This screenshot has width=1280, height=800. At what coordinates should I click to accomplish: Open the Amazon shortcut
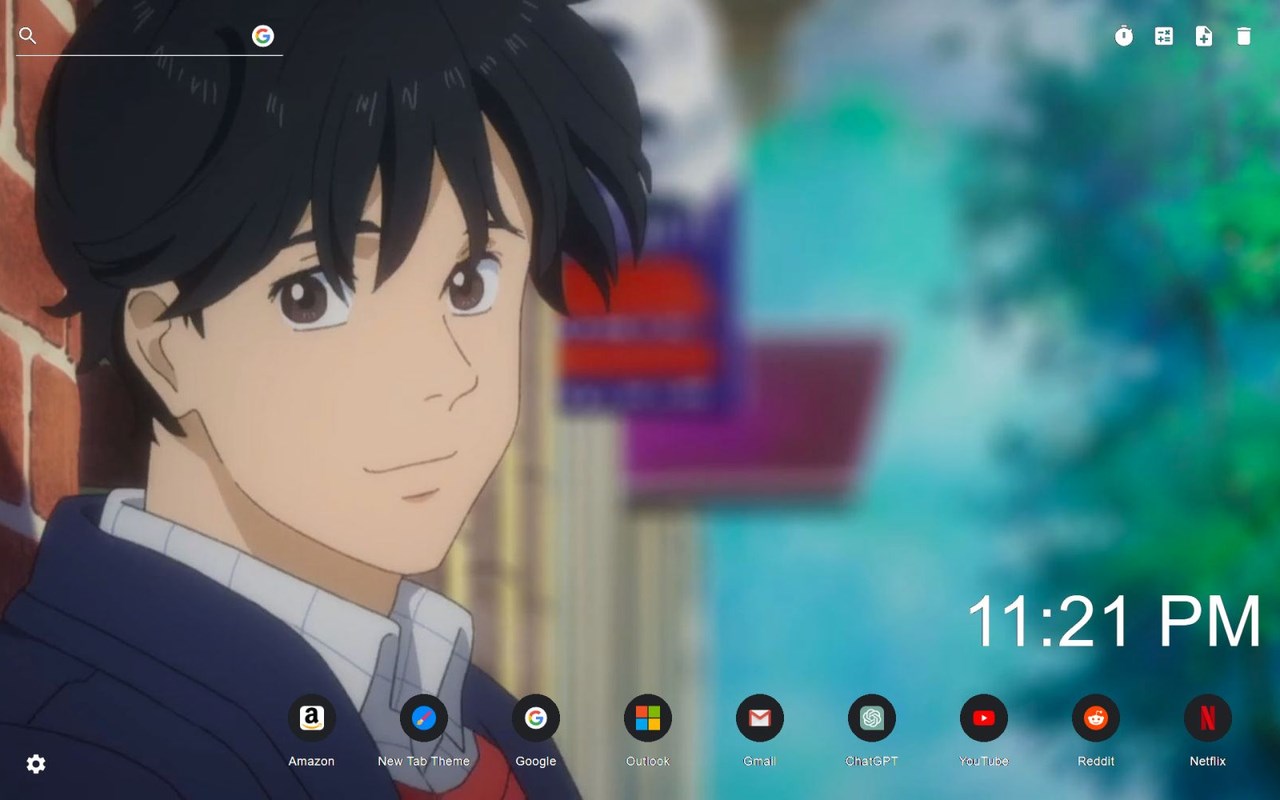pyautogui.click(x=312, y=718)
